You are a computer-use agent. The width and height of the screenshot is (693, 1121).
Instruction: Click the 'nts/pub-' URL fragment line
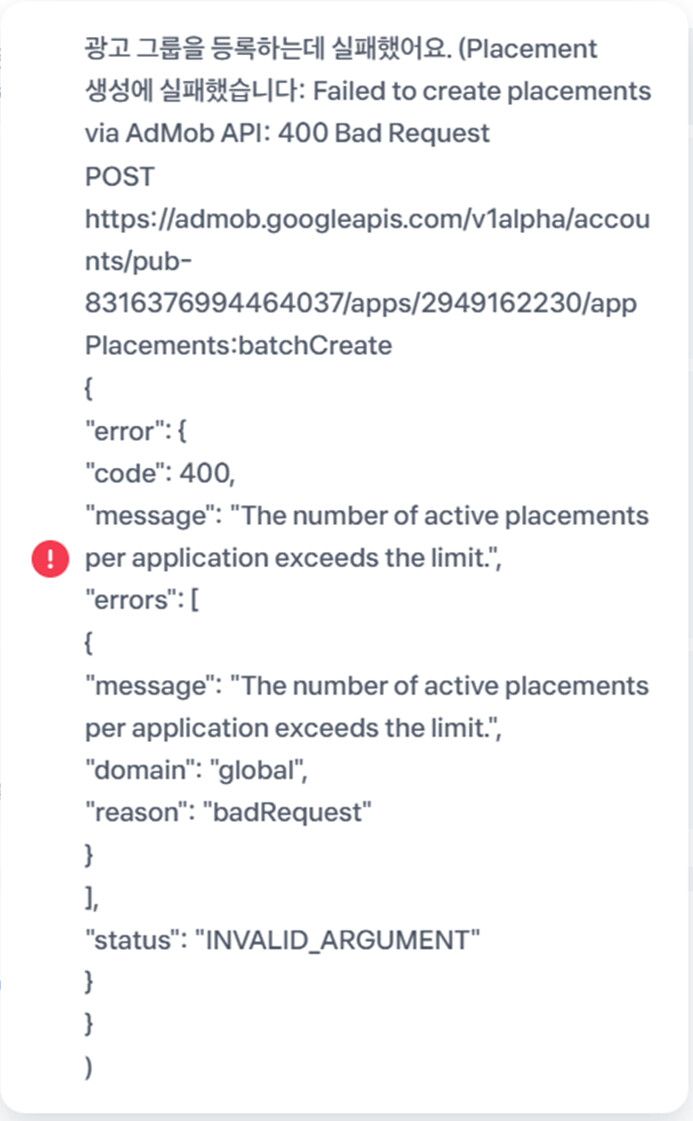(x=138, y=261)
